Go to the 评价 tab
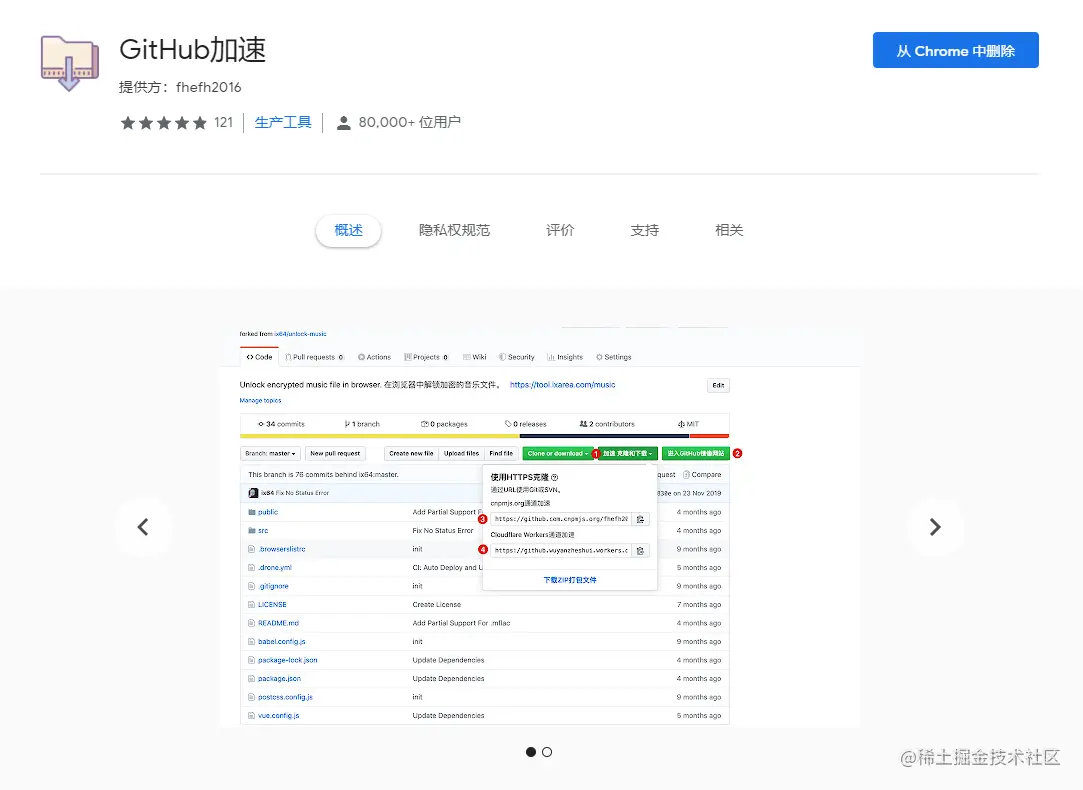The image size is (1083, 790). 560,230
